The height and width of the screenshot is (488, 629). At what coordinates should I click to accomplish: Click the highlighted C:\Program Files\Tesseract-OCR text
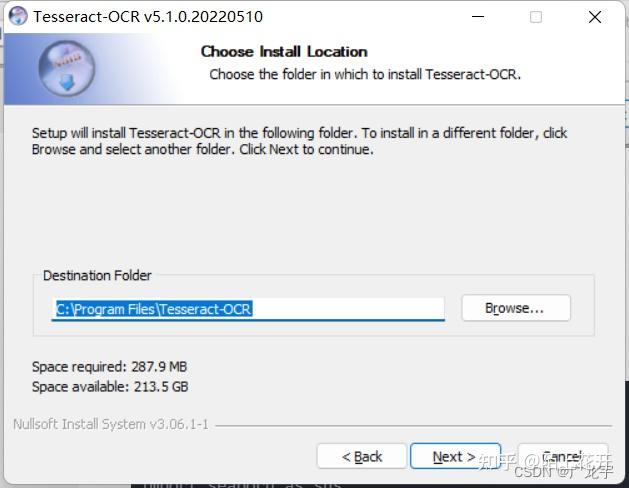[x=154, y=309]
